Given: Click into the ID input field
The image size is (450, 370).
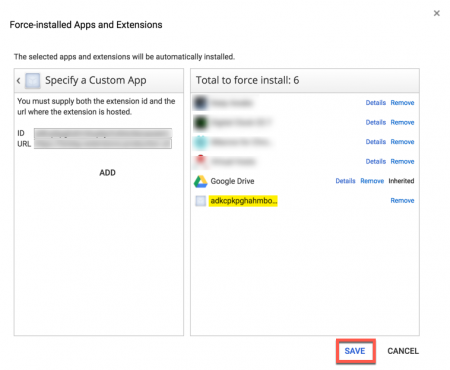Looking at the screenshot, I should click(x=103, y=133).
